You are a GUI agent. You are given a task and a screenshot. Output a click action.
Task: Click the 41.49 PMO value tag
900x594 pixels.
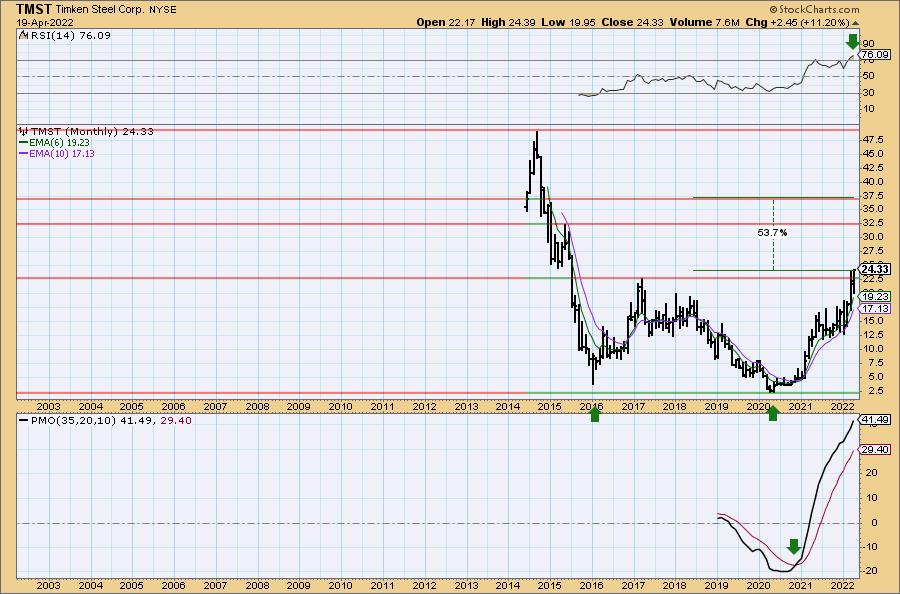point(875,420)
